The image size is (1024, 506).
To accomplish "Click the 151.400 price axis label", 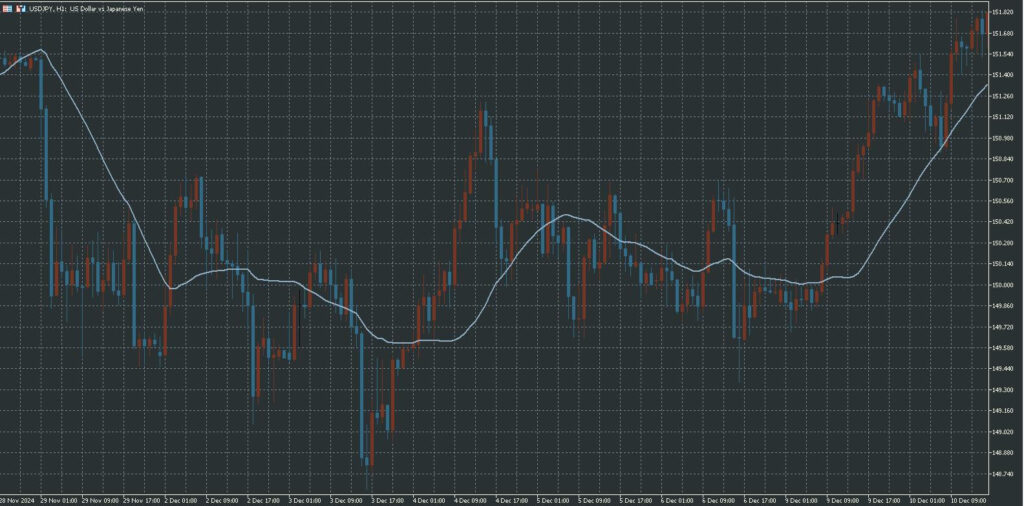I will coord(1002,75).
